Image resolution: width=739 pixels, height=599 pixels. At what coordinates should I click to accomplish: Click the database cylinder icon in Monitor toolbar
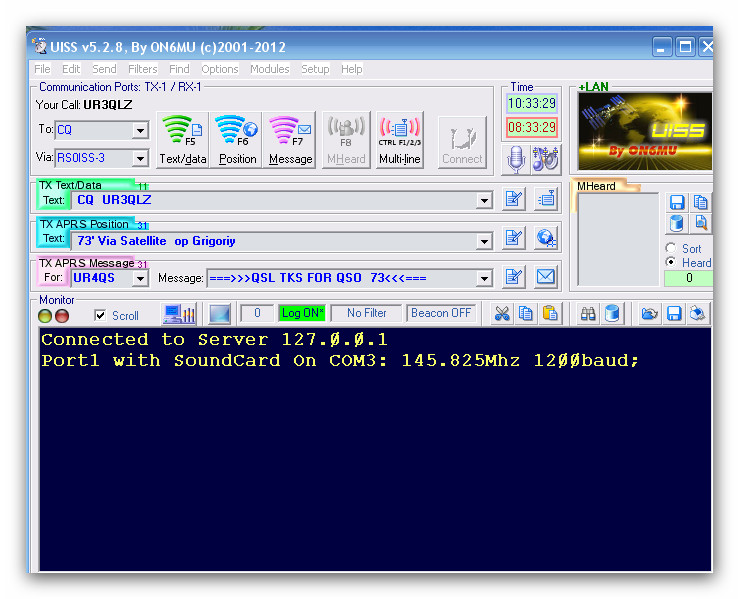[x=612, y=314]
